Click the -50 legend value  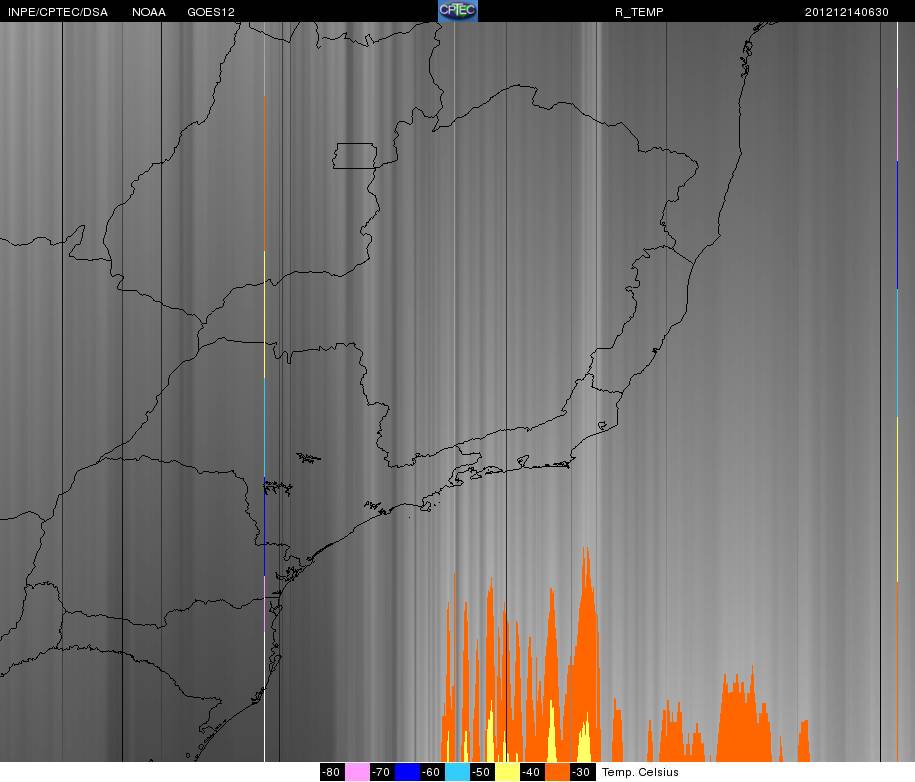483,772
